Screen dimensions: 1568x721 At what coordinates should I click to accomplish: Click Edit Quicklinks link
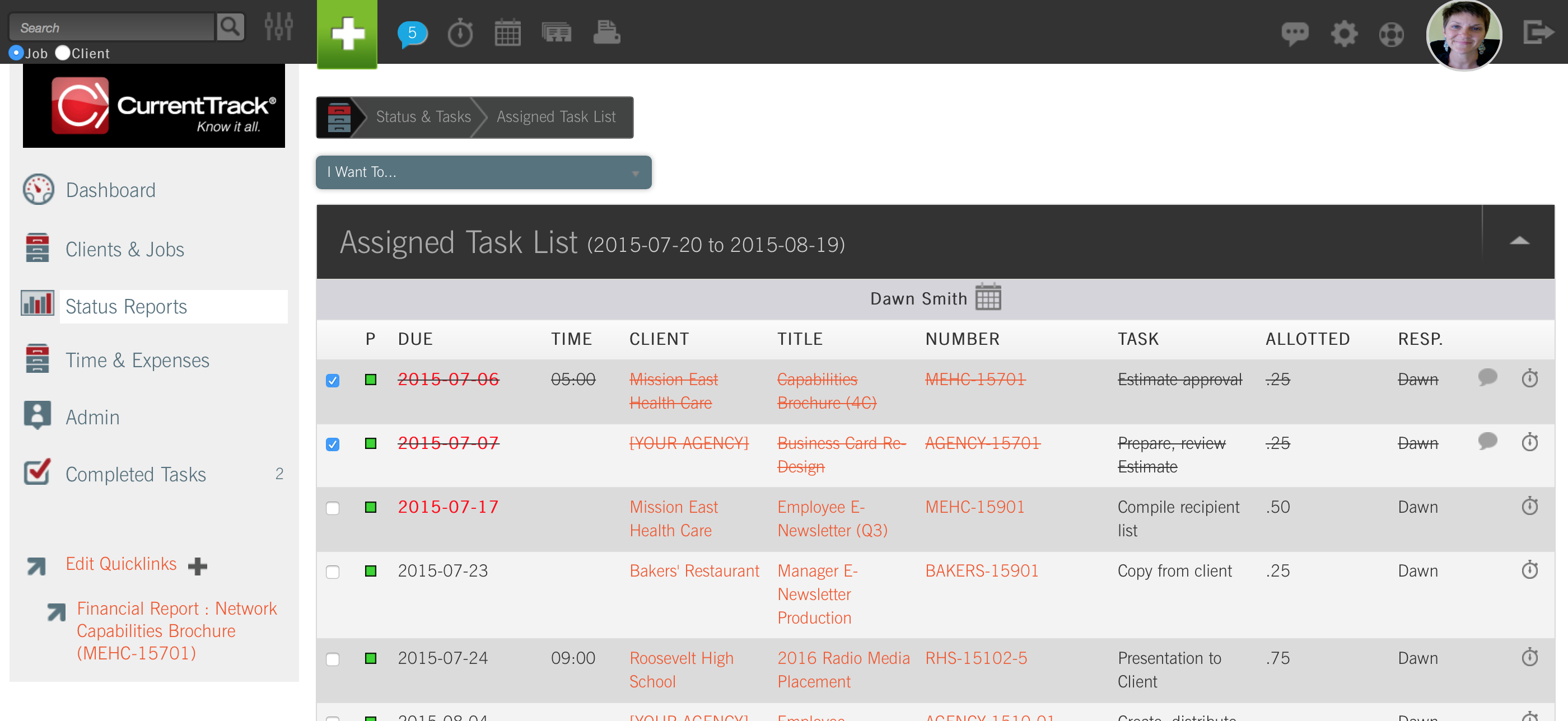point(121,563)
